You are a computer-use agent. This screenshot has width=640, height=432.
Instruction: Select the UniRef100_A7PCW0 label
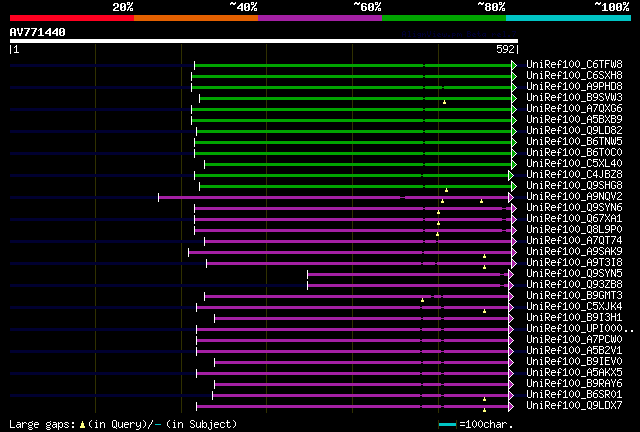pos(574,340)
